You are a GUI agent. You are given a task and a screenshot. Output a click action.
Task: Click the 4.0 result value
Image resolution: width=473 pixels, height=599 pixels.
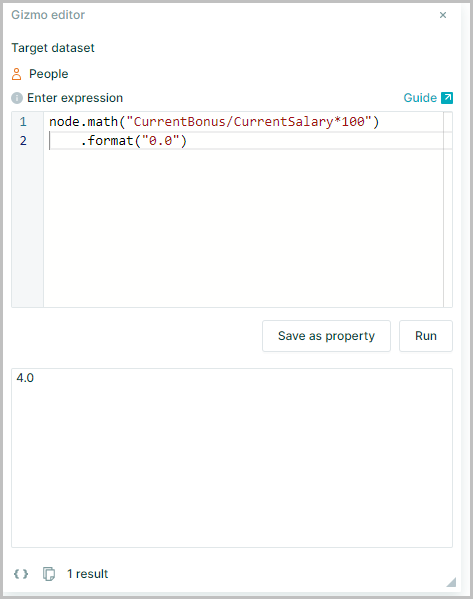tap(25, 378)
